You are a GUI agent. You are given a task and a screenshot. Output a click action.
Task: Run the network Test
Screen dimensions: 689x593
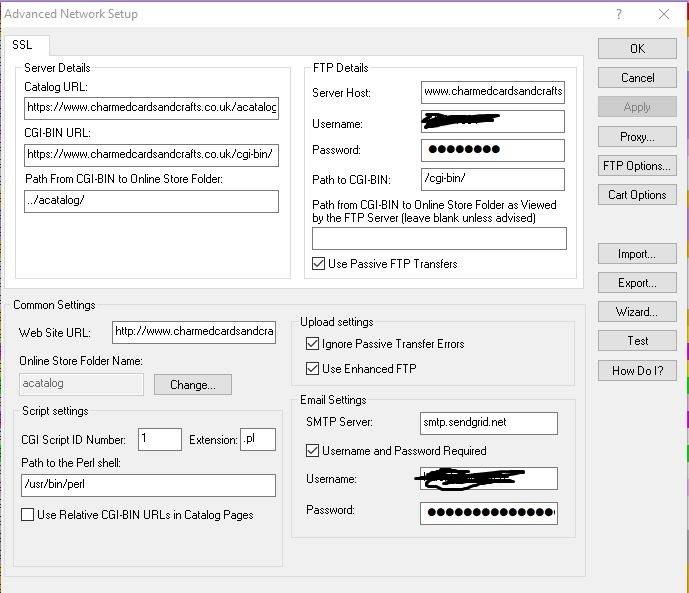[637, 341]
